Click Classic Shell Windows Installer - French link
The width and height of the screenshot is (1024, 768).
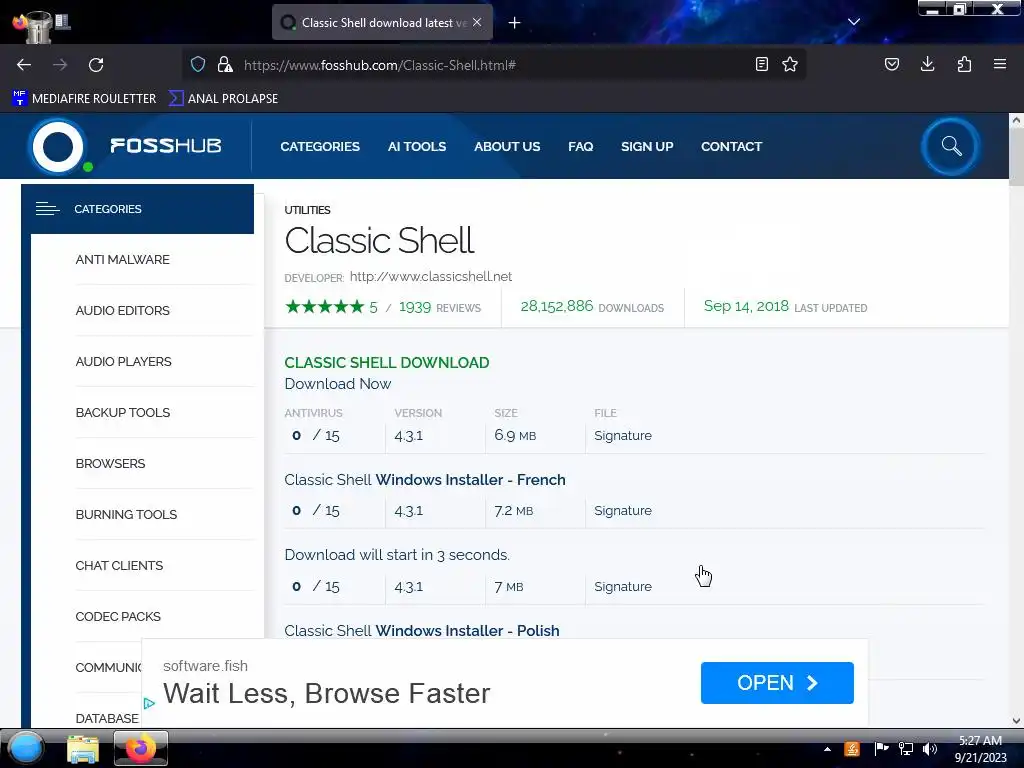pos(424,479)
